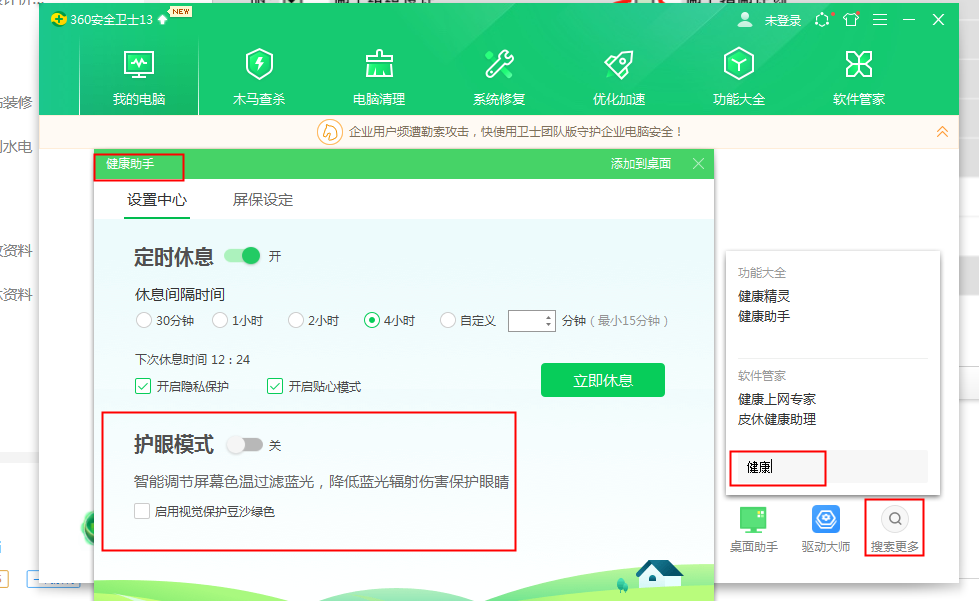Click the house illustration icon
This screenshot has width=979, height=601.
click(659, 573)
